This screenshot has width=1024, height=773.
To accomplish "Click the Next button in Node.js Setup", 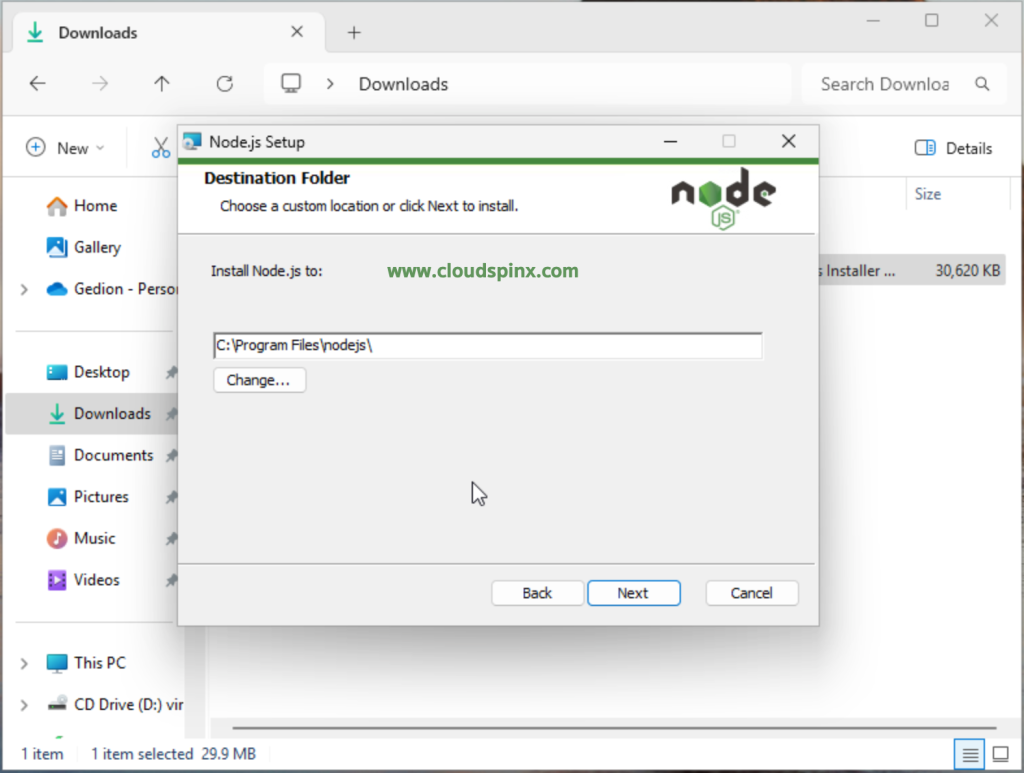I will [x=633, y=593].
